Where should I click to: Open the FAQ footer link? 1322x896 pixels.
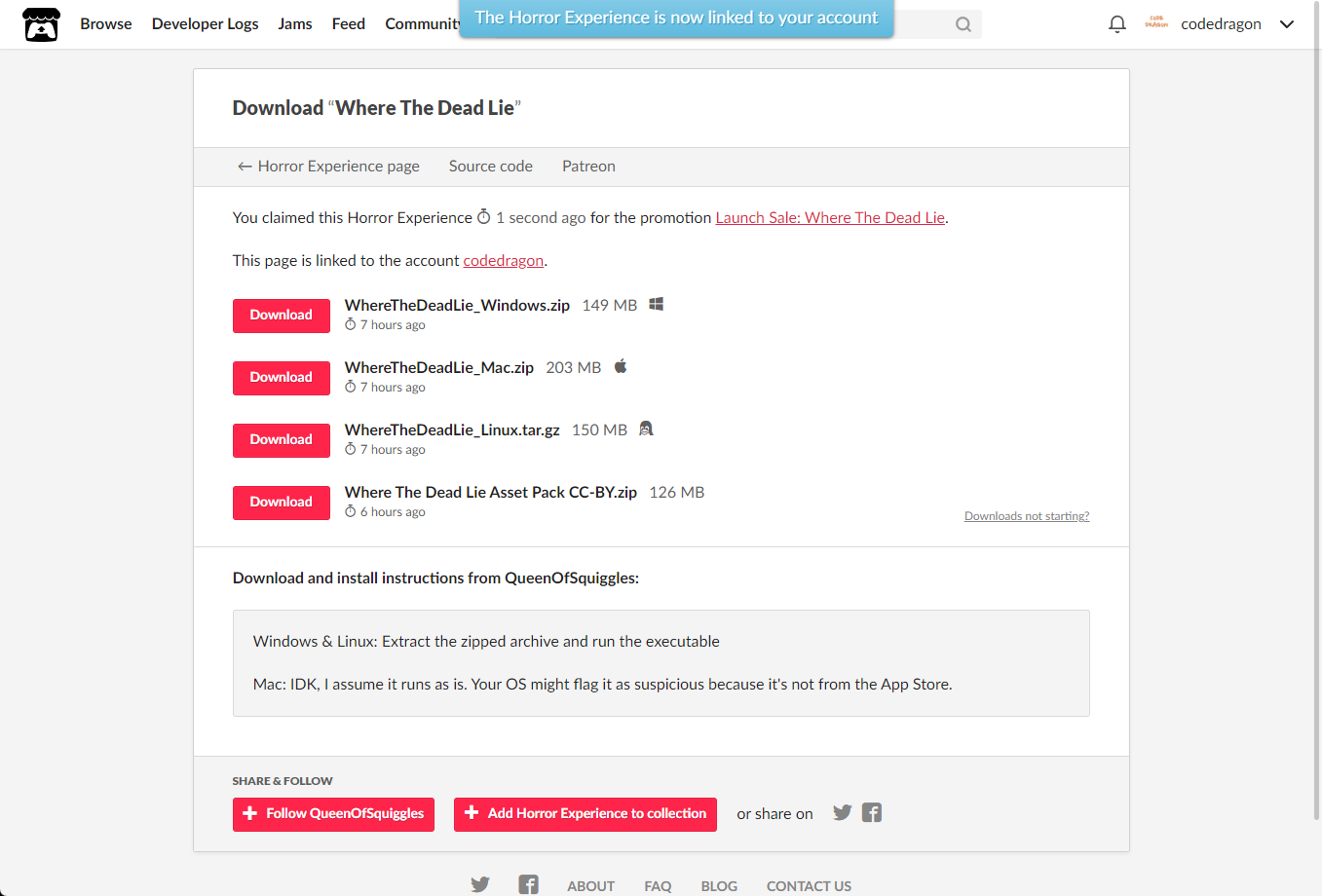pos(658,886)
